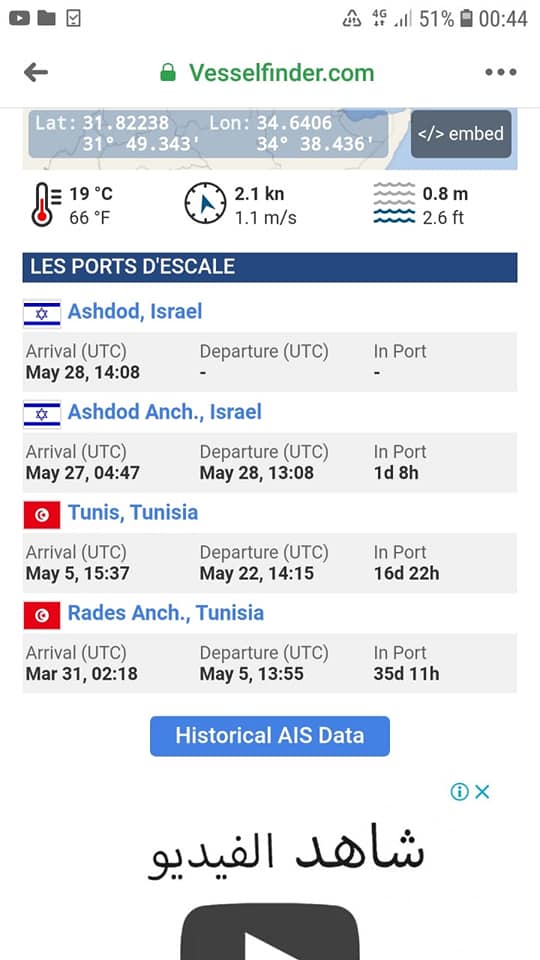Screen dimensions: 540x960
Task: Tap the green padlock security icon
Action: point(167,73)
